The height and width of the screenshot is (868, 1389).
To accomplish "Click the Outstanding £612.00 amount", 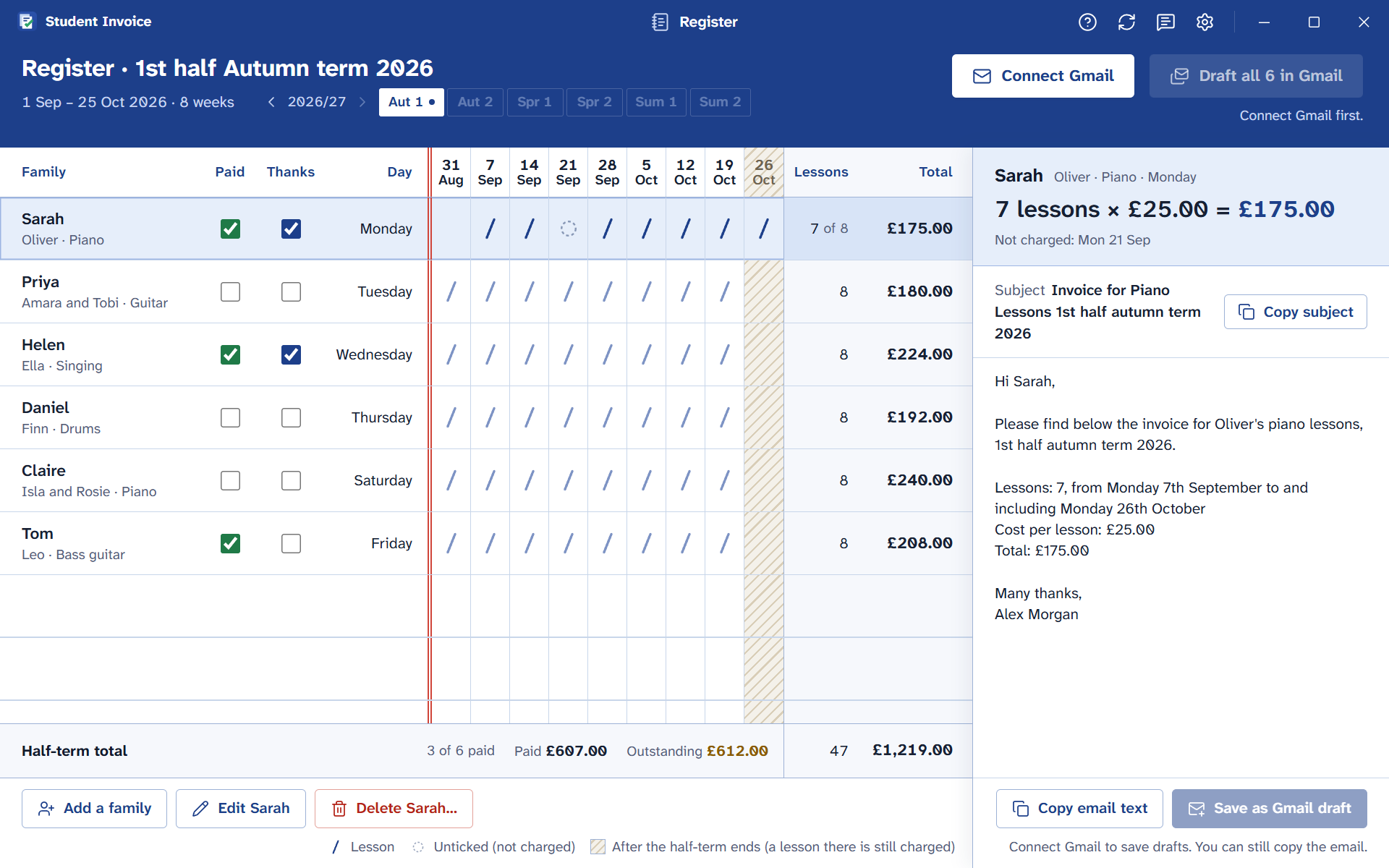I will tap(737, 751).
